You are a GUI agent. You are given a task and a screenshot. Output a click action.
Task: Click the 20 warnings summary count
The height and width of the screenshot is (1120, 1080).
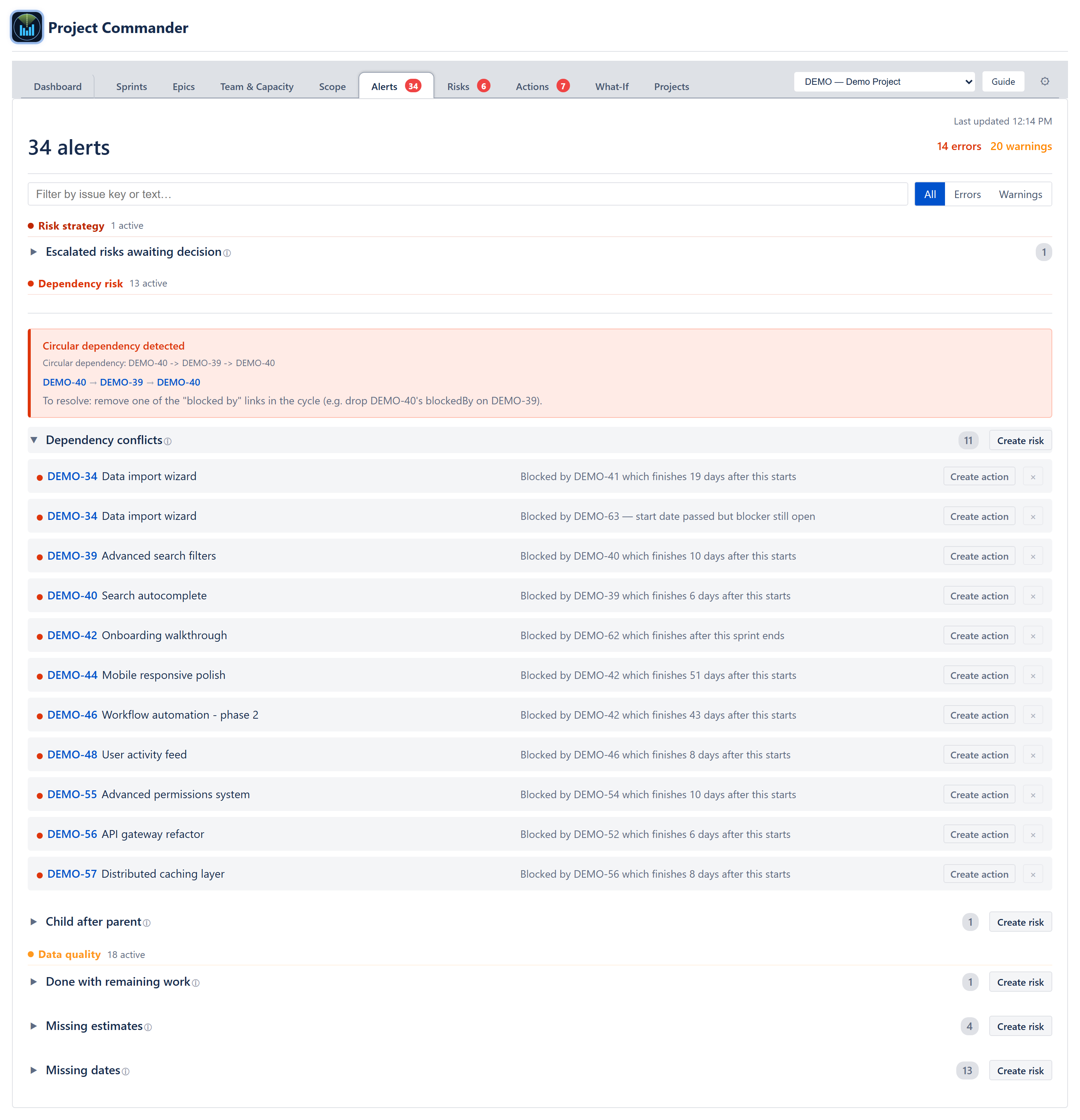[x=1021, y=146]
